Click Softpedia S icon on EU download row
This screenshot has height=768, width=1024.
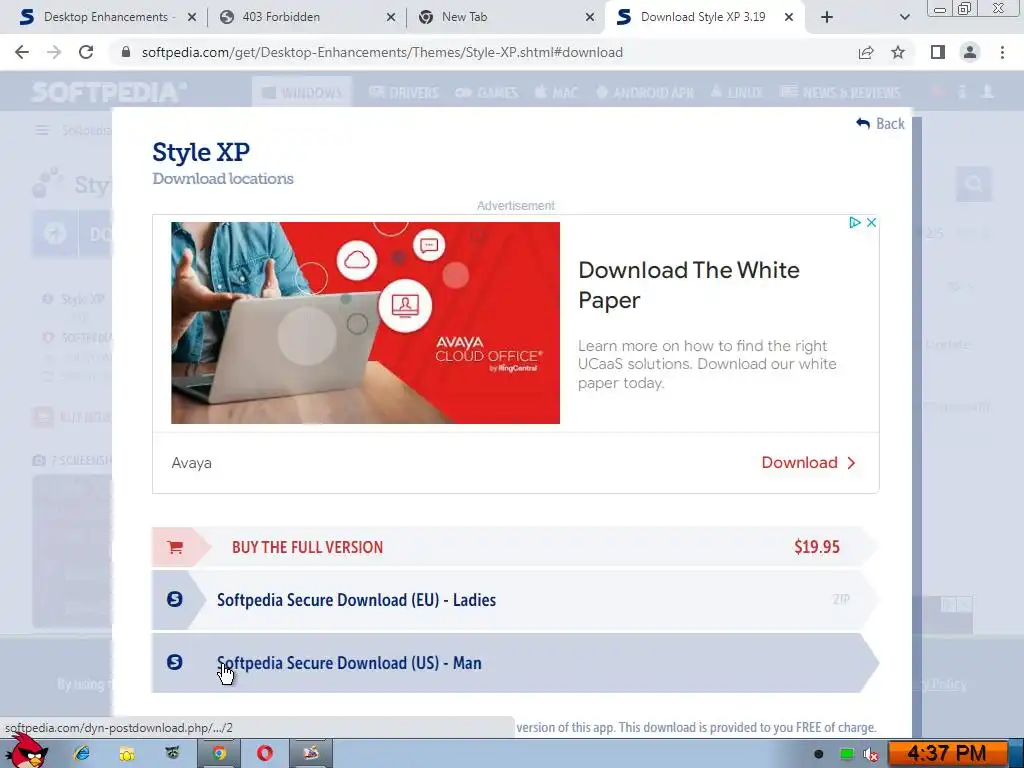point(174,599)
